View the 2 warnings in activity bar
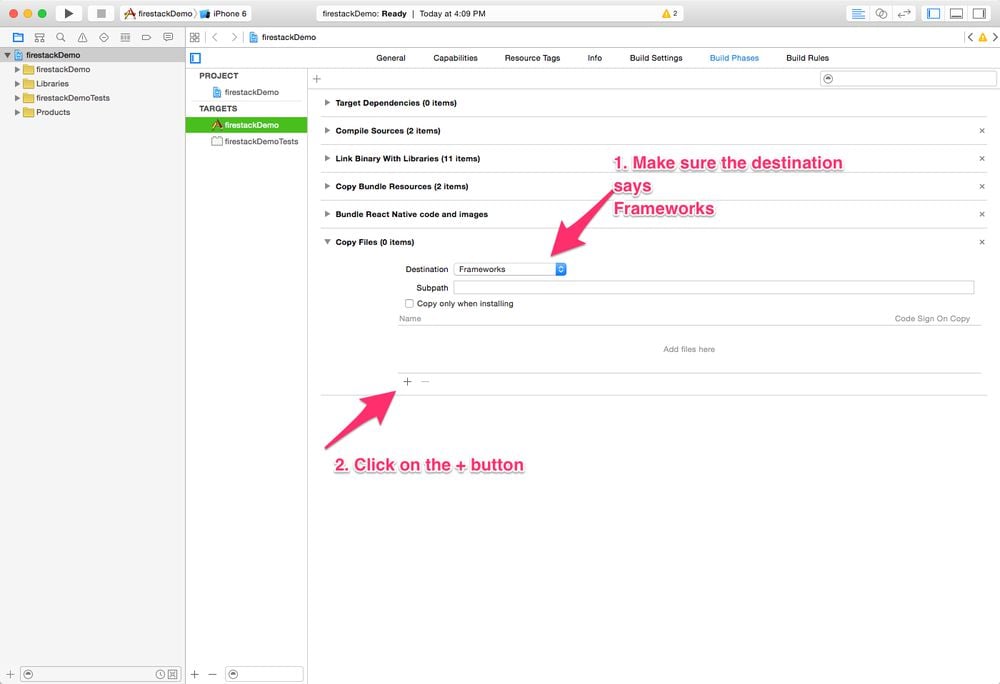The height and width of the screenshot is (684, 1000). click(670, 13)
